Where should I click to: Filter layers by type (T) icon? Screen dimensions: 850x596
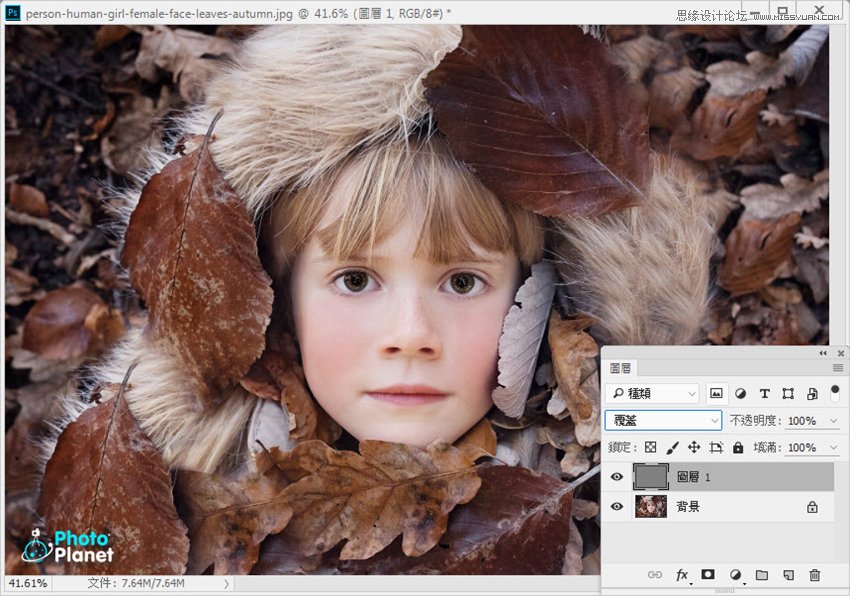[764, 394]
